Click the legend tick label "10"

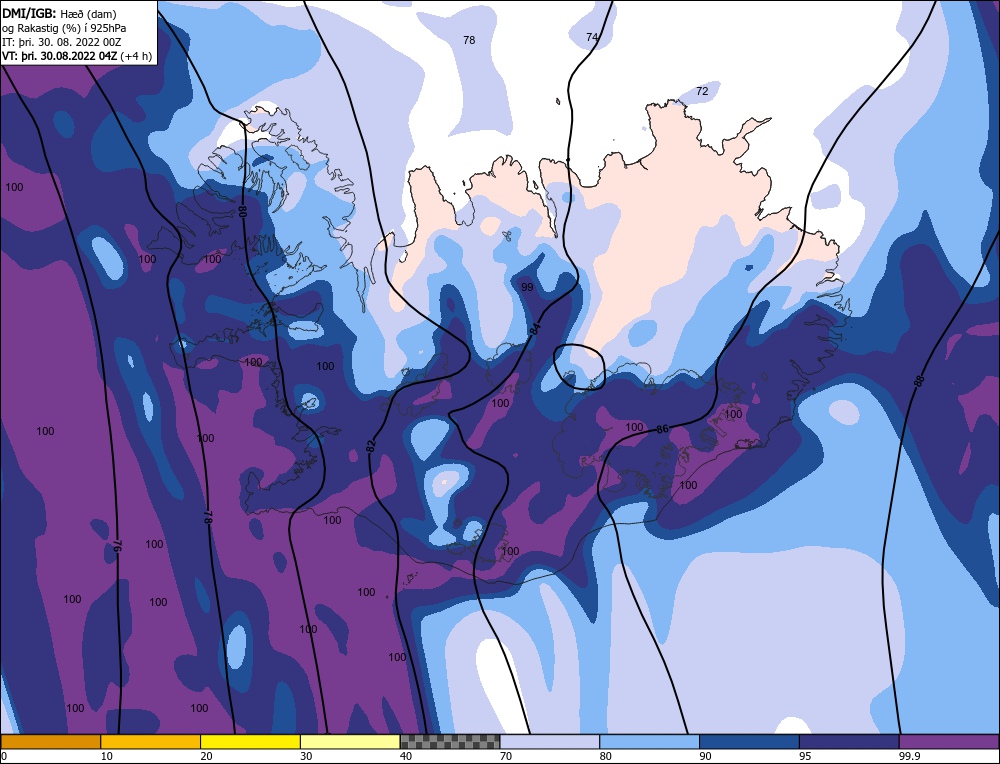106,756
